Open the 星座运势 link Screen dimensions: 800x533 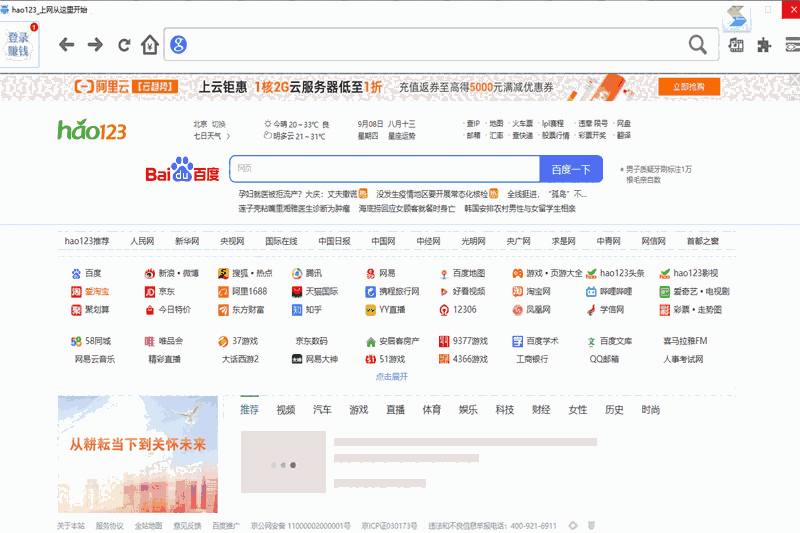coord(402,136)
